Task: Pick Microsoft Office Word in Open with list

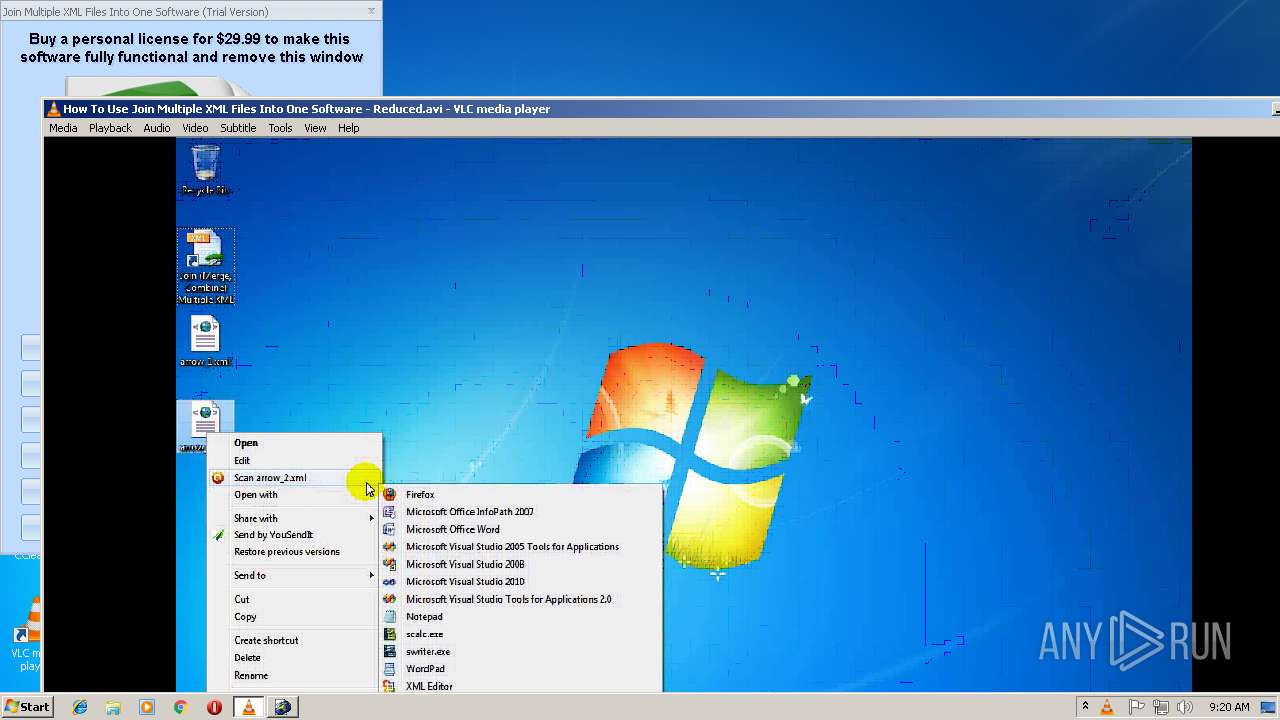Action: click(x=453, y=530)
